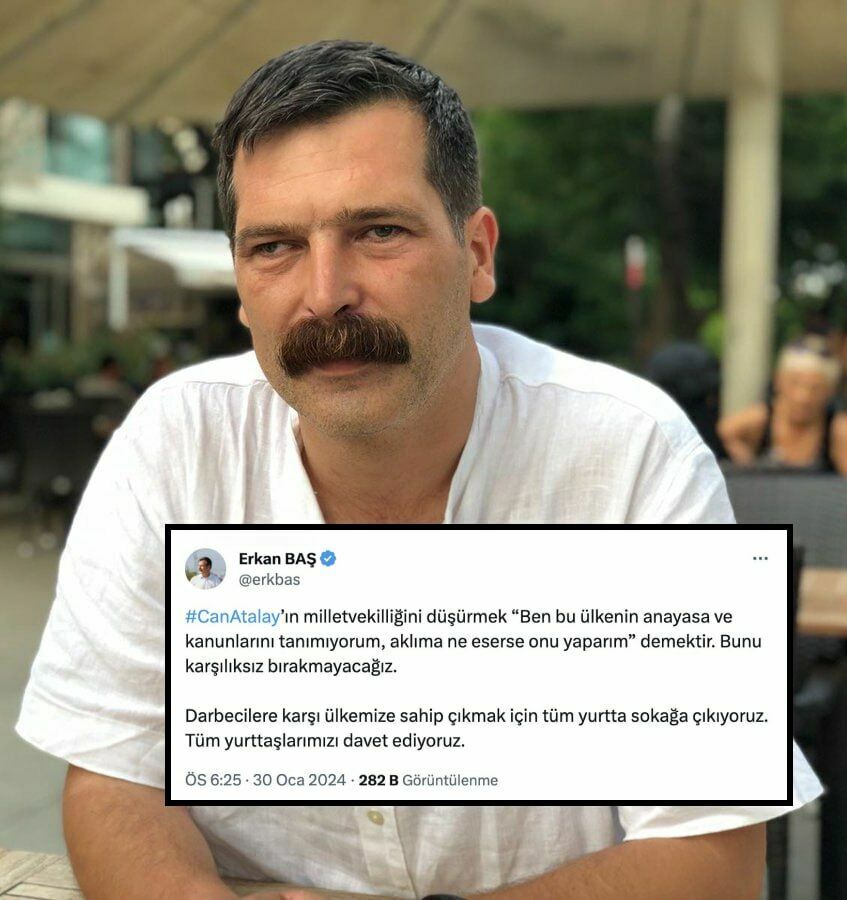847x900 pixels.
Task: Click the paragraph starting with Darbecilere
Action: tap(476, 728)
